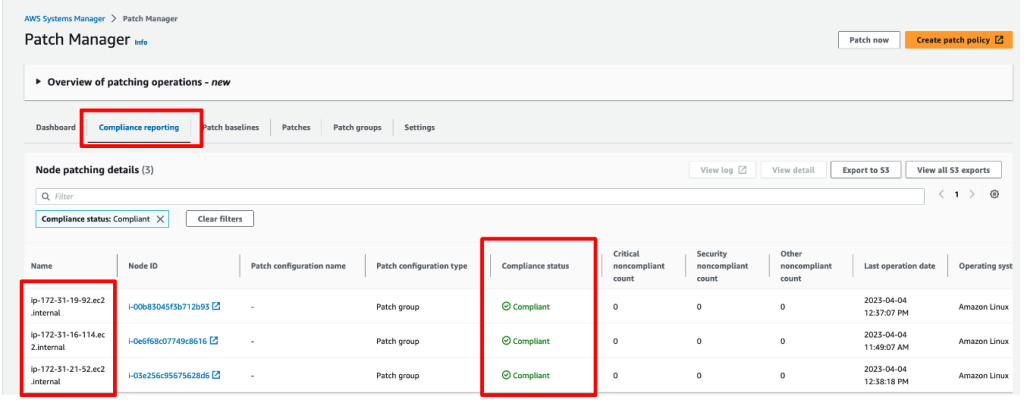1024x400 pixels.
Task: Go to next page arrow
Action: coord(972,194)
